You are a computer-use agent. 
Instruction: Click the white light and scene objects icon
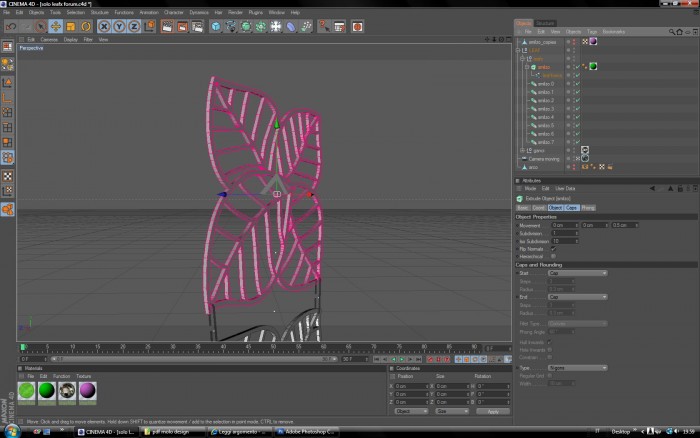point(276,26)
